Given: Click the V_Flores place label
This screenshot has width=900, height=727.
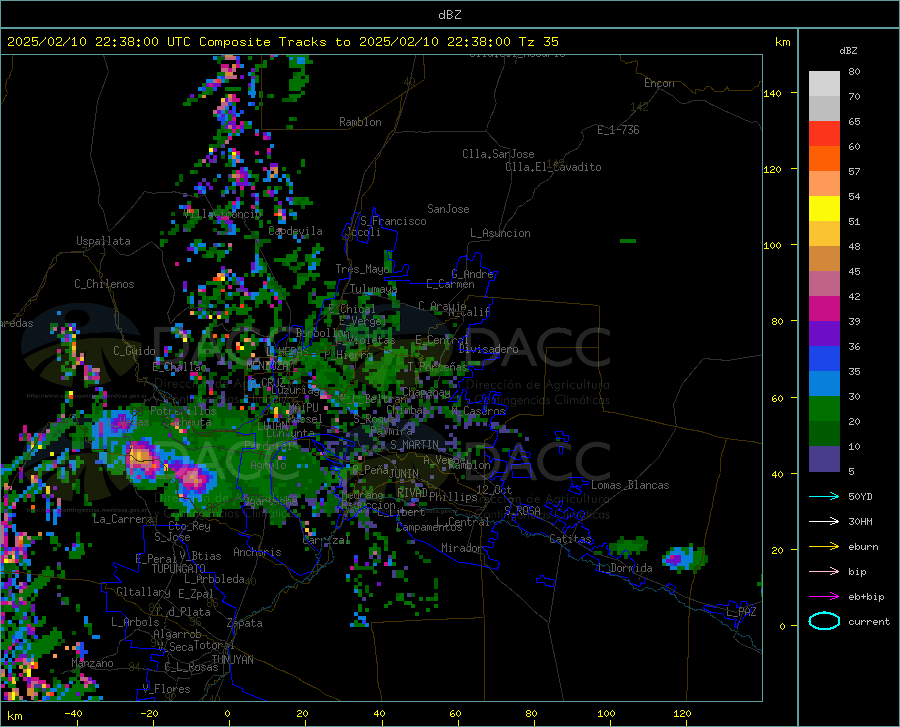Looking at the screenshot, I should [166, 689].
